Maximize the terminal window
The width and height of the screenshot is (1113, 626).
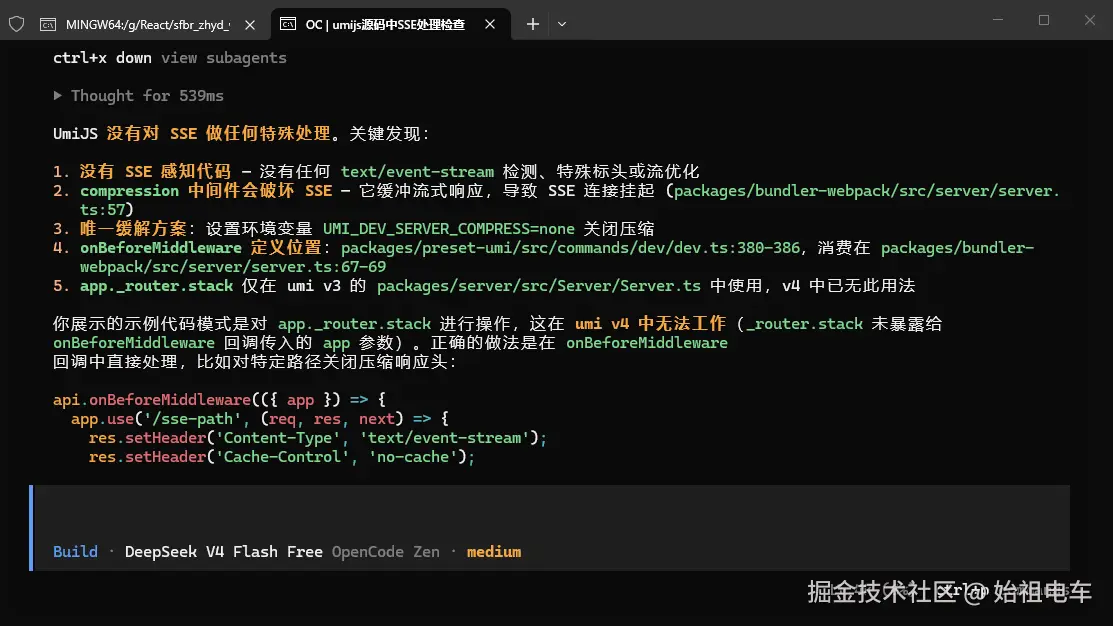[1043, 20]
